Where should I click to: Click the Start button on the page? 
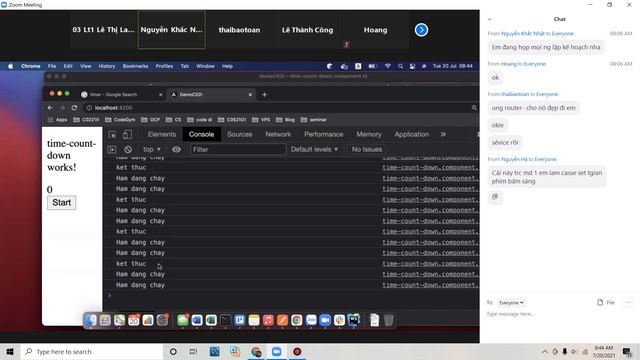(62, 203)
